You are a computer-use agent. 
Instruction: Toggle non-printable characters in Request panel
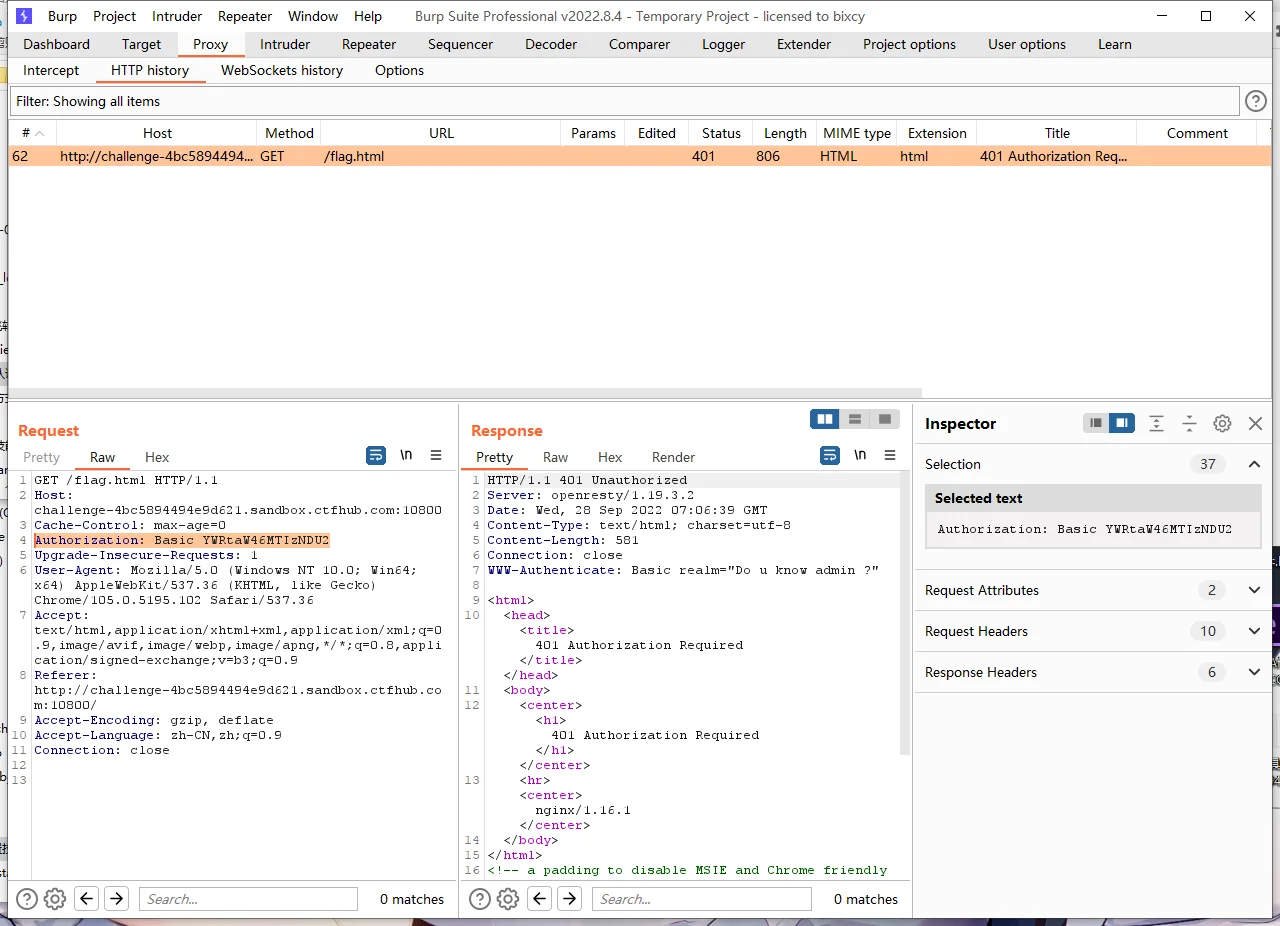coord(406,455)
